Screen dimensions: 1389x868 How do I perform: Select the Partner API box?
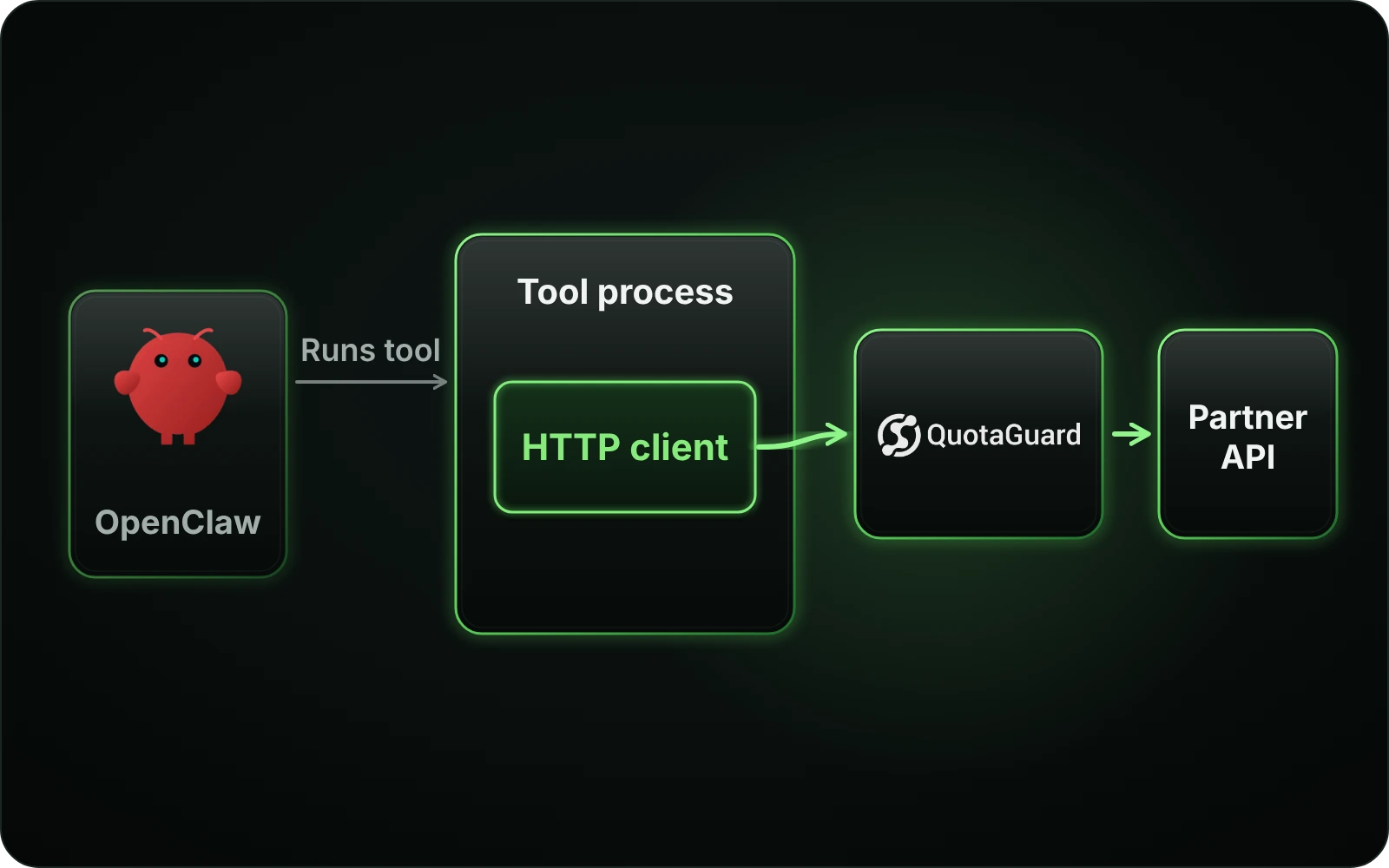click(x=1247, y=434)
